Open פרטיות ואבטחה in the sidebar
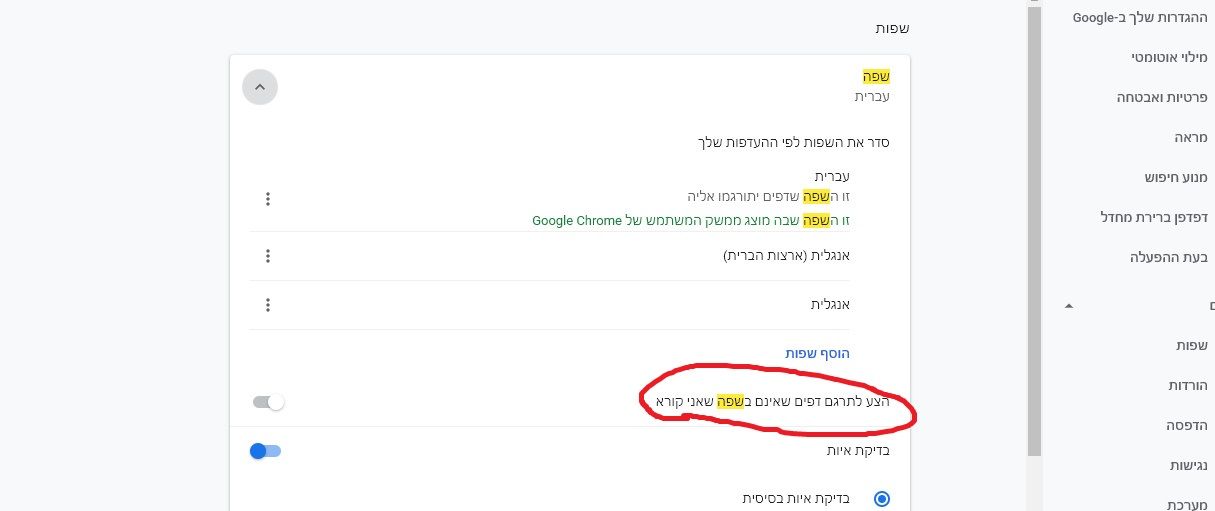1215x511 pixels. coord(1162,97)
